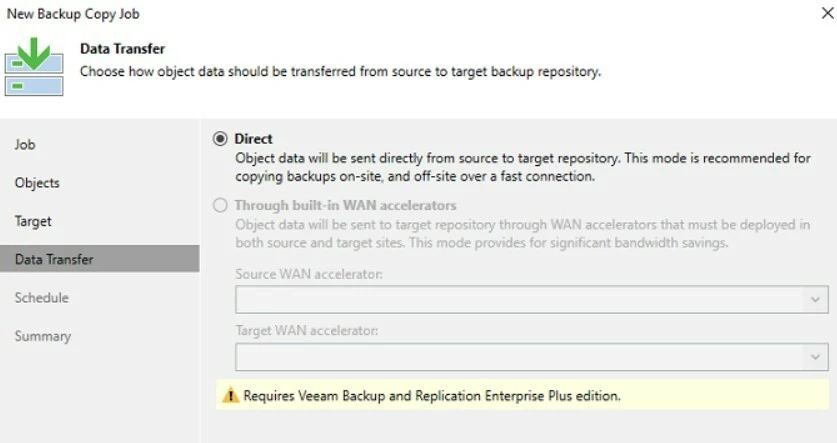Click the yellow warning triangle icon
Screen dimensions: 837x443
[x=230, y=396]
